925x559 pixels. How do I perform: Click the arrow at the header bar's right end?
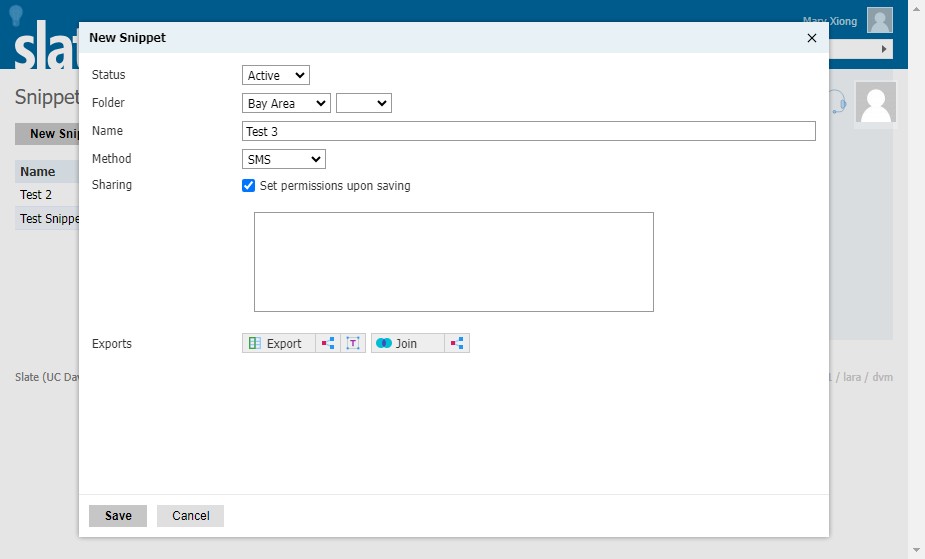[884, 49]
